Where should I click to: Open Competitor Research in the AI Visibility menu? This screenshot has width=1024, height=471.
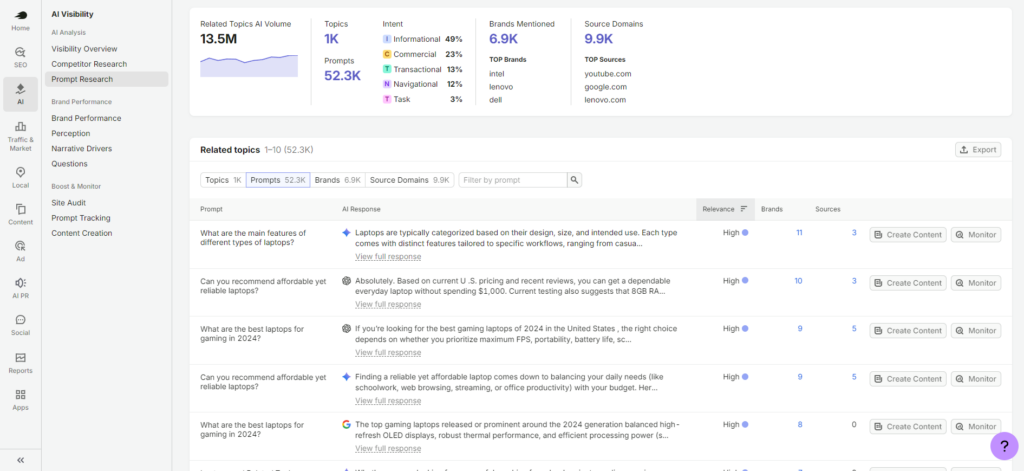89,64
